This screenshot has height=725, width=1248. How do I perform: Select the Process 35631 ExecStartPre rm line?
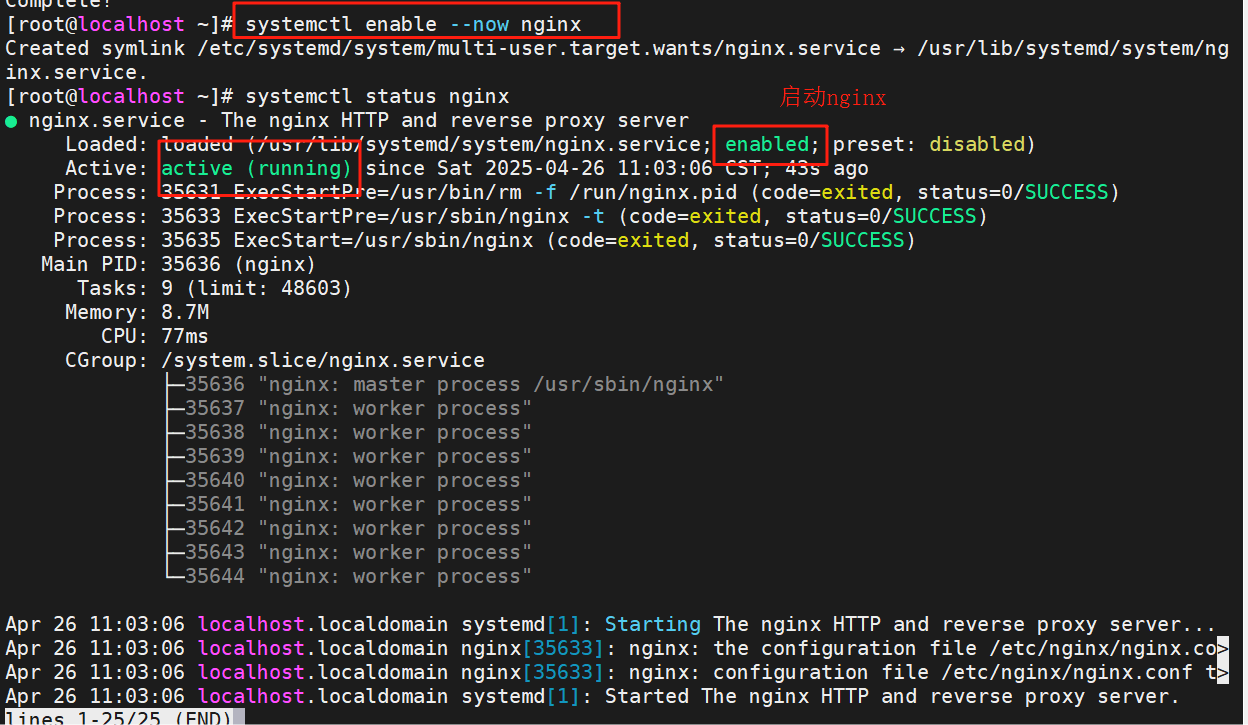[587, 192]
